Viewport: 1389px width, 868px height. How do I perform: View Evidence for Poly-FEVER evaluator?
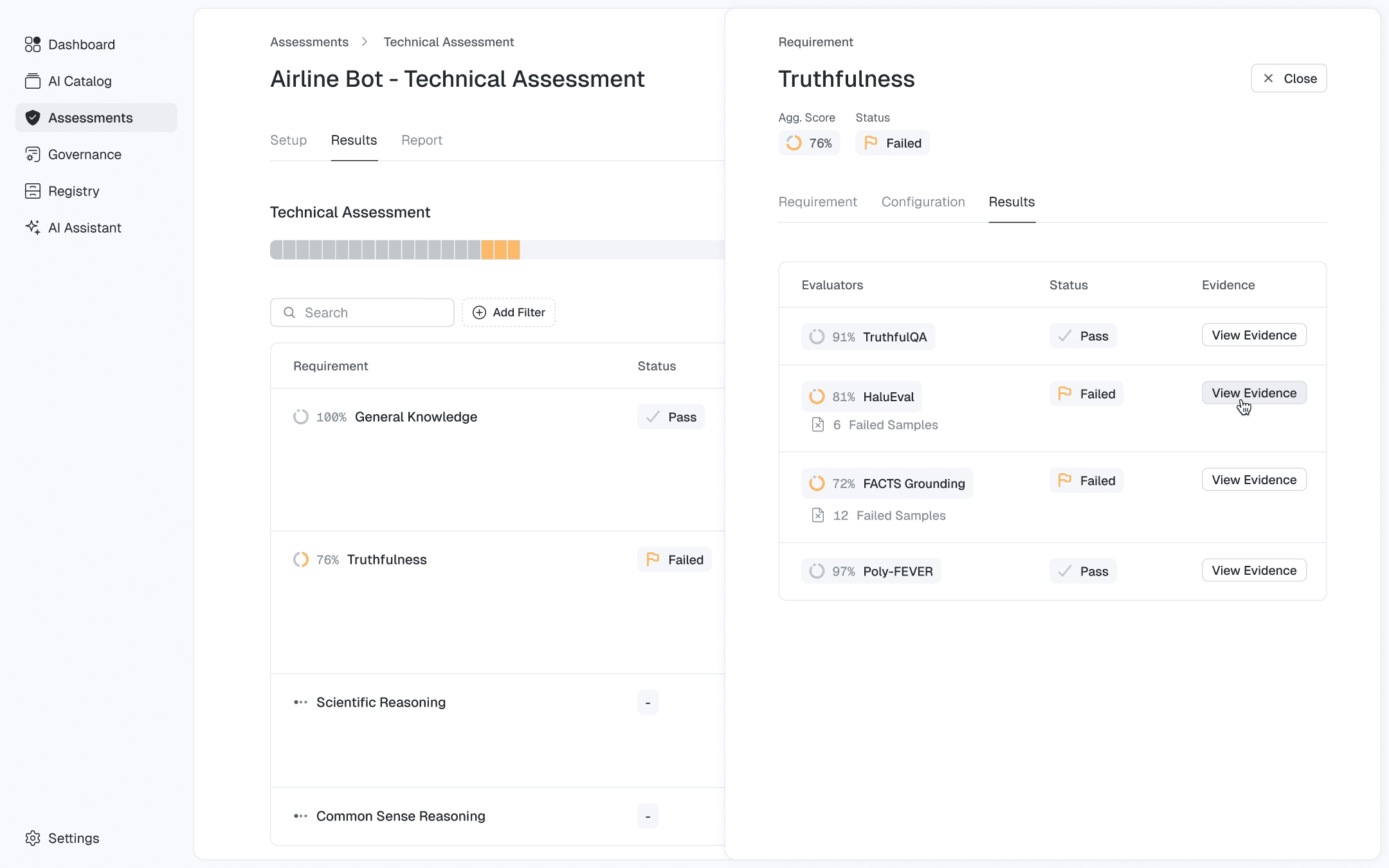point(1253,570)
